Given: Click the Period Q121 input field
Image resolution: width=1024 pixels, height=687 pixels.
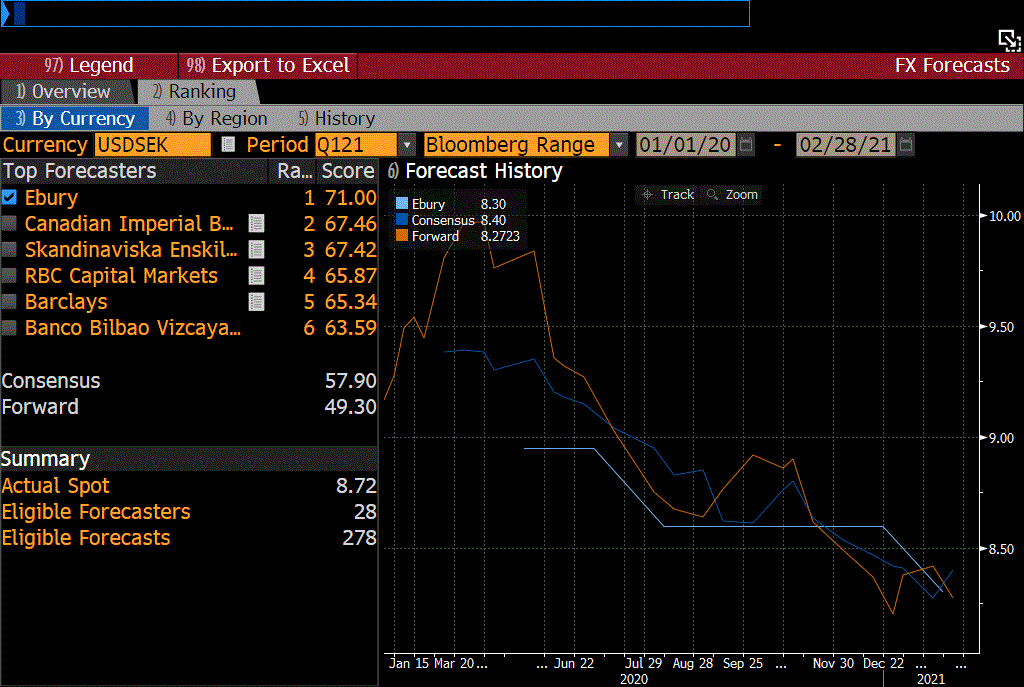Looking at the screenshot, I should pyautogui.click(x=355, y=144).
